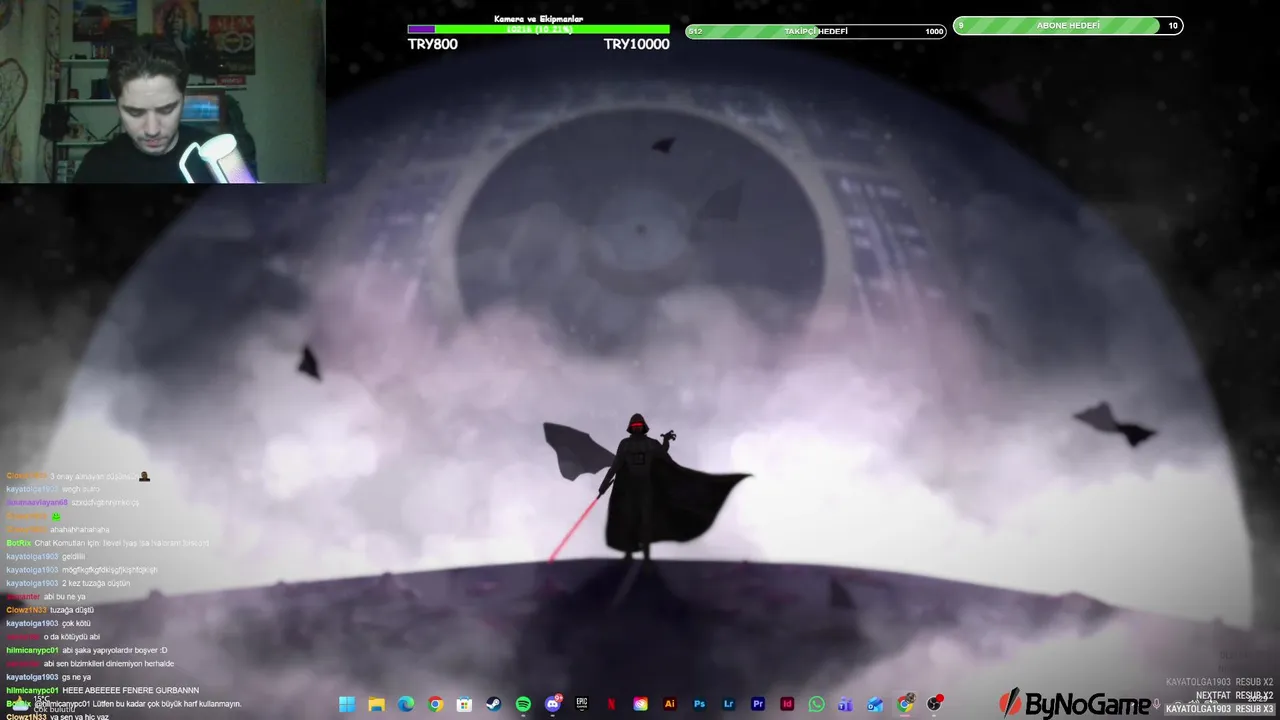Launch Adobe Illustrator (Ai) from the taskbar

[x=670, y=704]
